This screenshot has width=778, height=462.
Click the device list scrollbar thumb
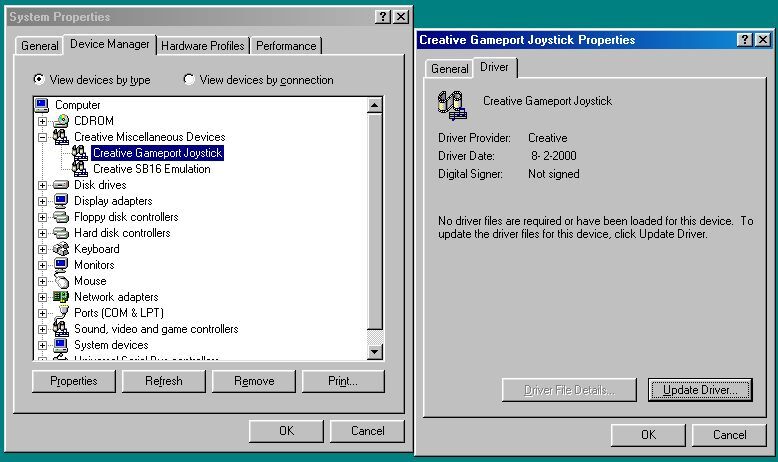coord(375,221)
